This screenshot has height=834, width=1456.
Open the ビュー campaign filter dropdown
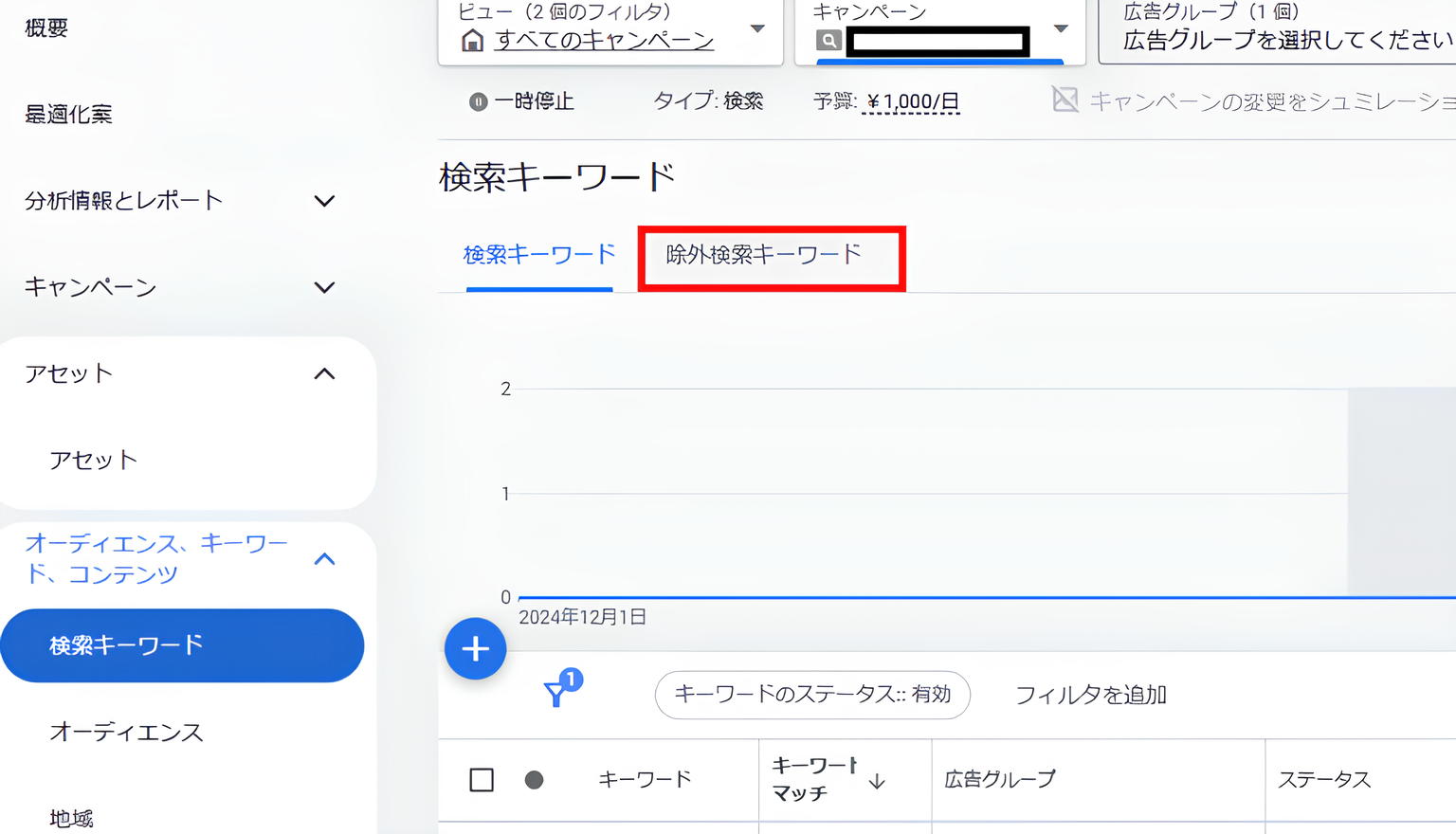click(756, 30)
